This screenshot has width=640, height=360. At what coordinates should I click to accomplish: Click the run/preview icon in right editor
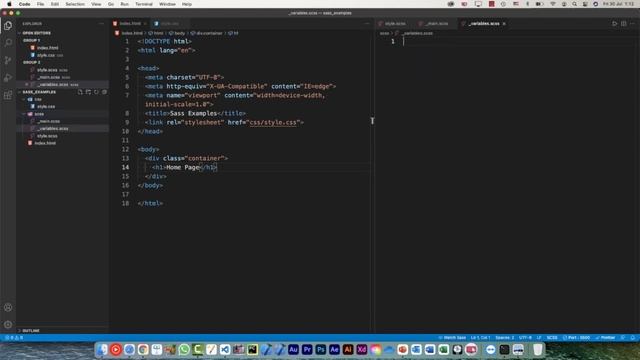coord(615,24)
